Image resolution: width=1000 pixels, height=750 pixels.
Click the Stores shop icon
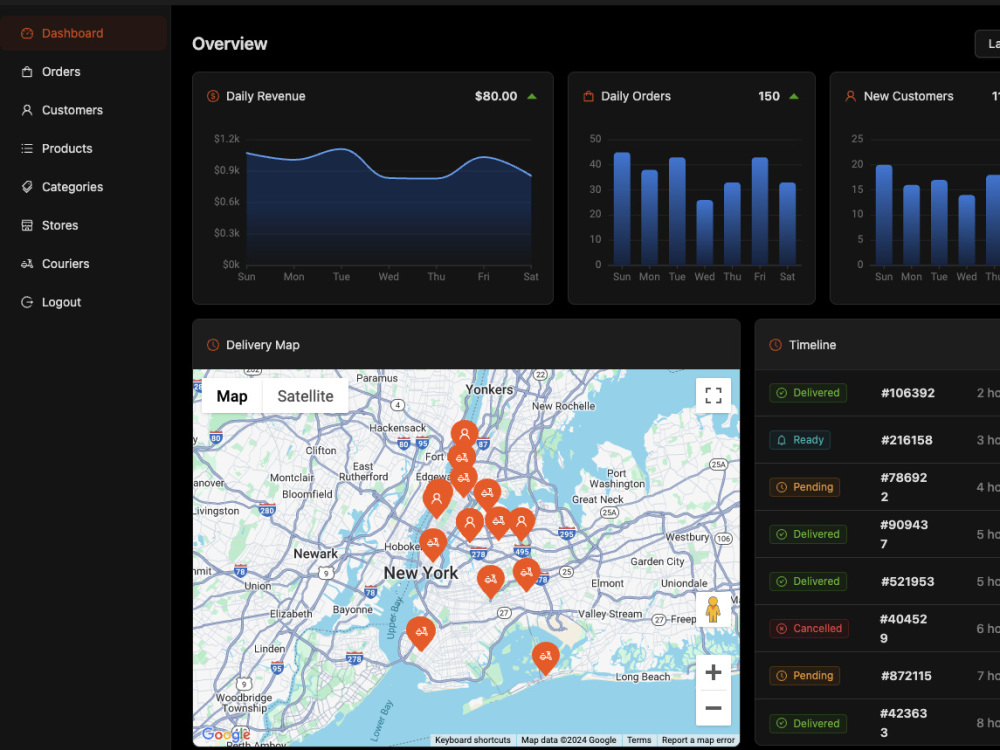pyautogui.click(x=27, y=225)
